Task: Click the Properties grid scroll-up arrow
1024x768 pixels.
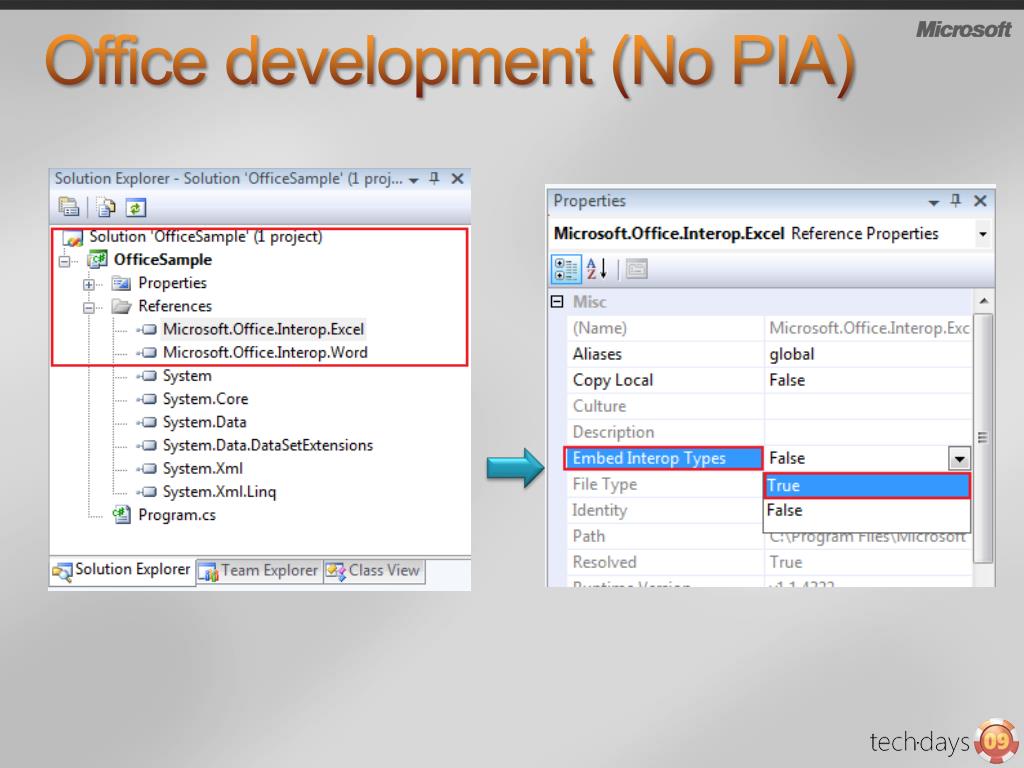Action: [984, 301]
